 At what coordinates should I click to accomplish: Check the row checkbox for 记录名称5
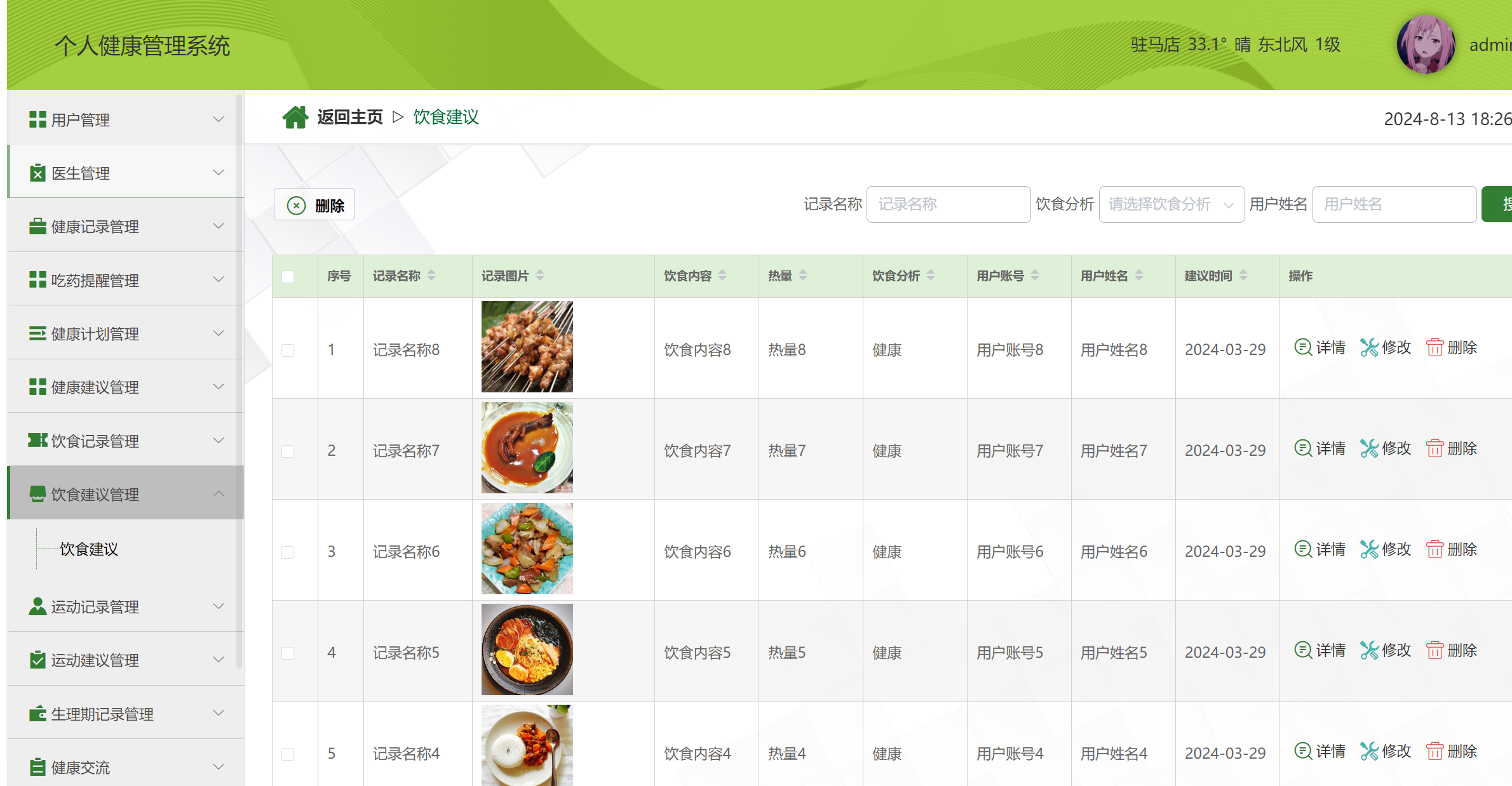pyautogui.click(x=289, y=652)
